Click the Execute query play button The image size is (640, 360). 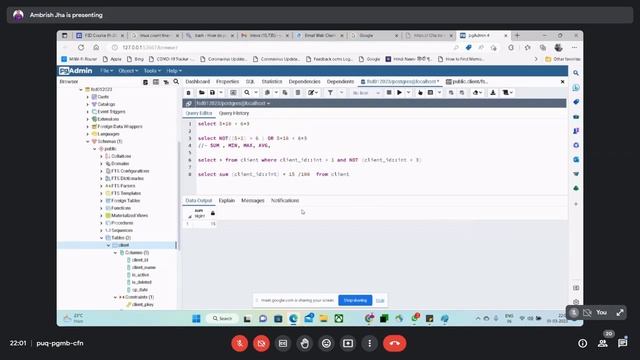coord(399,93)
